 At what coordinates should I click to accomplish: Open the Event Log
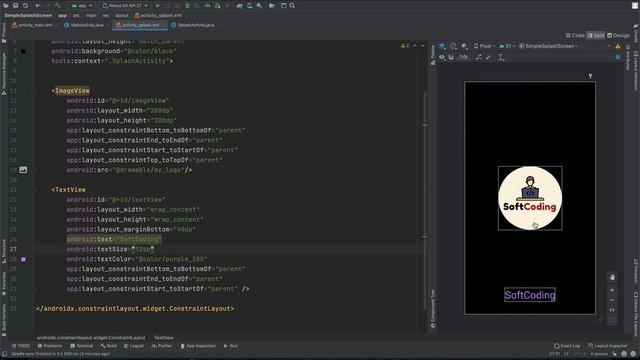tap(567, 346)
